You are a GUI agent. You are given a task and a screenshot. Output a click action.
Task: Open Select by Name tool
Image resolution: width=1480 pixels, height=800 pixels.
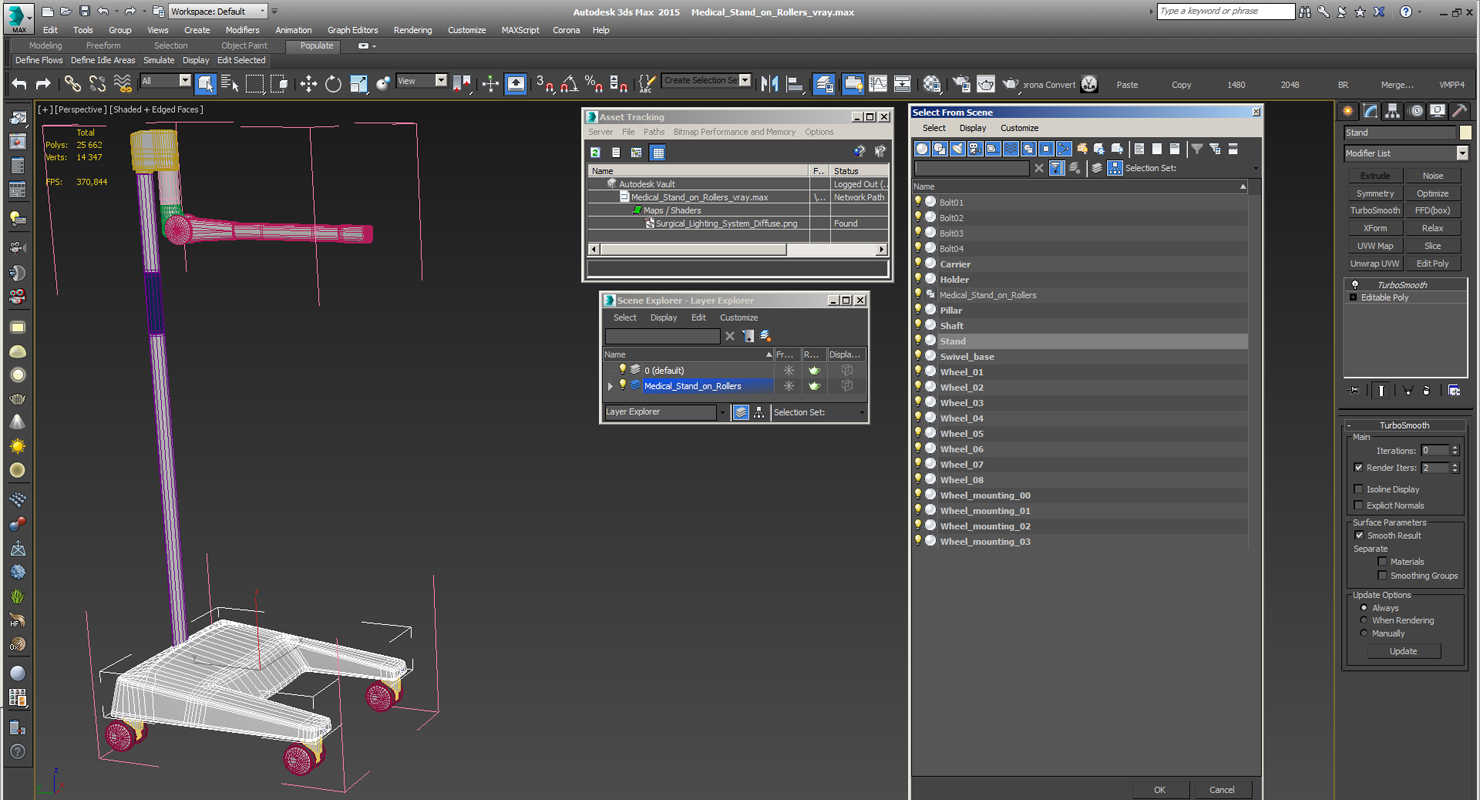click(x=229, y=84)
